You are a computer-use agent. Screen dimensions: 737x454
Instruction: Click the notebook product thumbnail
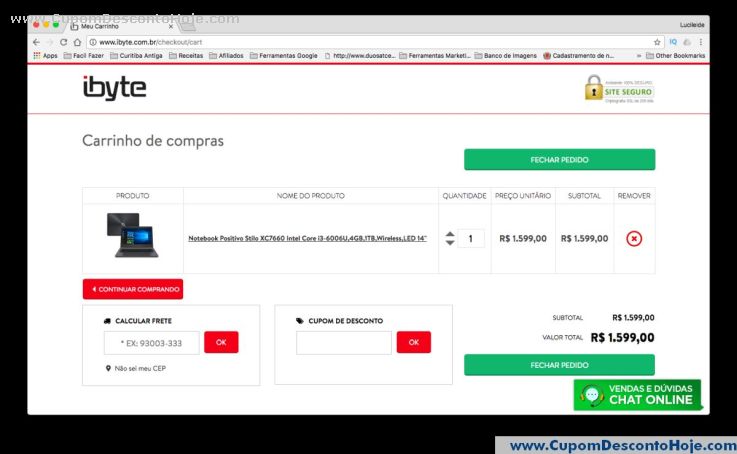pyautogui.click(x=133, y=235)
